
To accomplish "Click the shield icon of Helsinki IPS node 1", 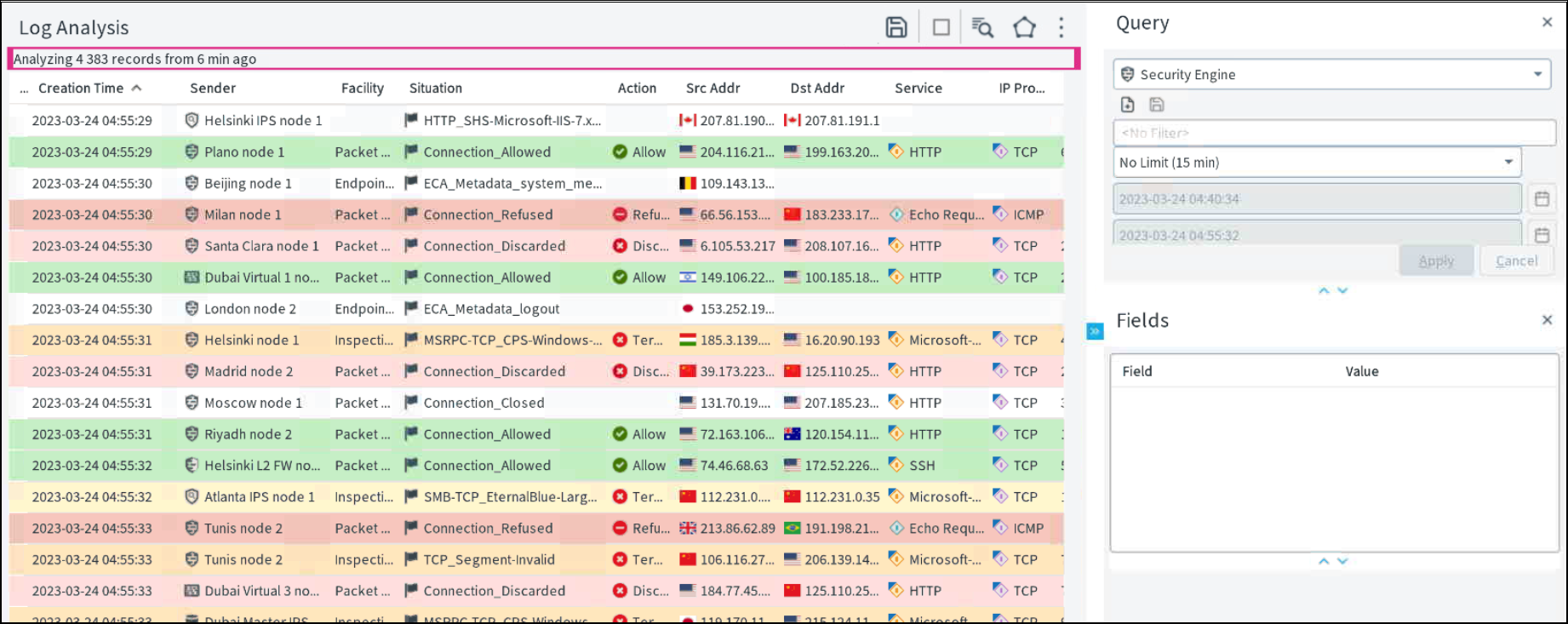I will tap(192, 120).
